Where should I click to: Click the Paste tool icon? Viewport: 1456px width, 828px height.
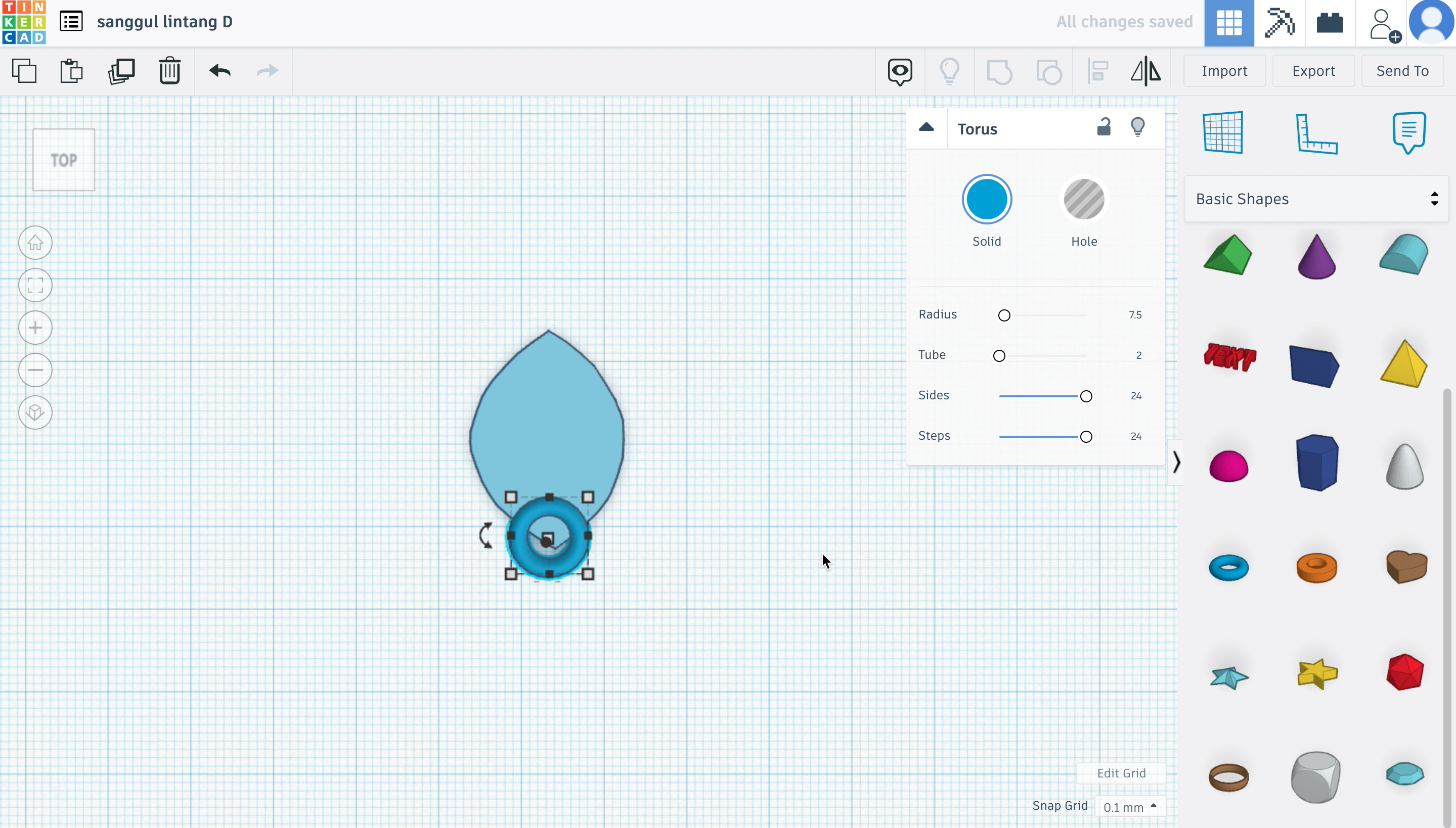click(x=72, y=71)
